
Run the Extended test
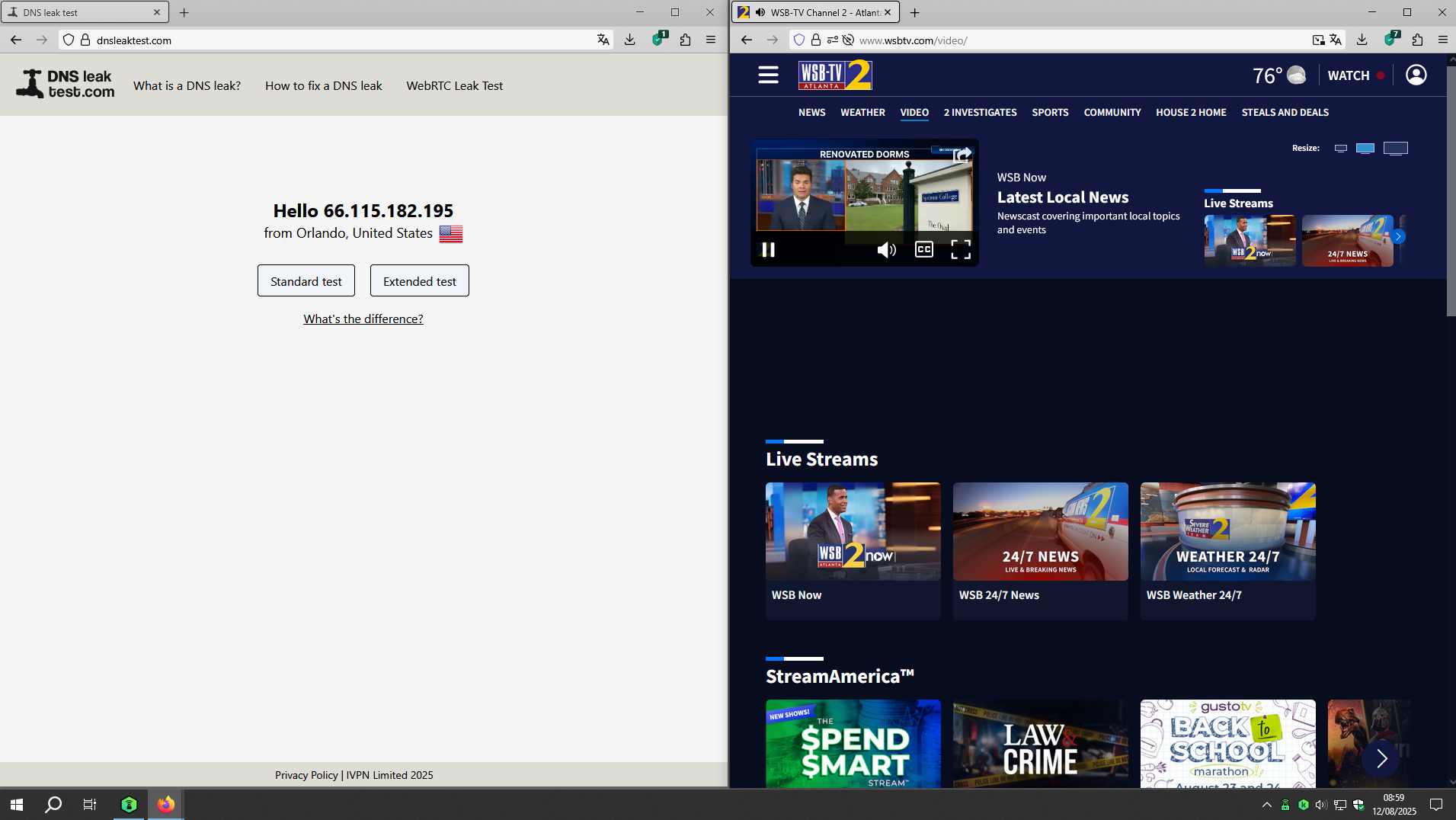pyautogui.click(x=420, y=280)
